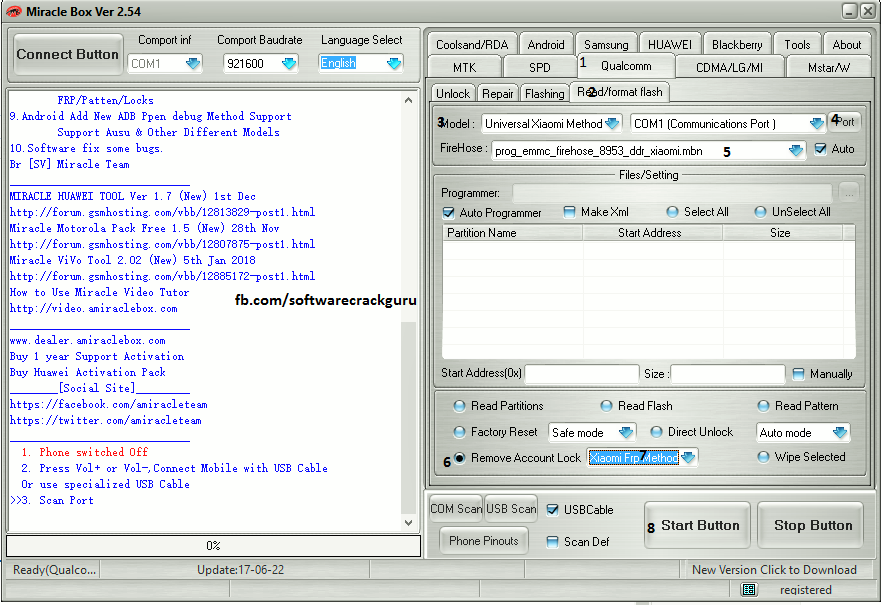Click the COM Scan button
The image size is (881, 605).
coord(456,509)
